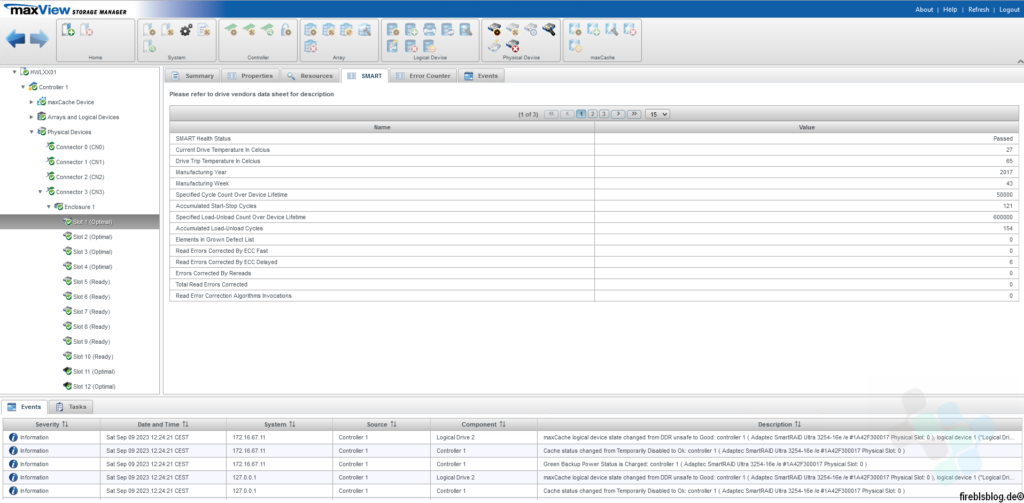Click the information icon of Logical Drive 2 first event
Image resolution: width=1024 pixels, height=503 pixels.
[13, 437]
